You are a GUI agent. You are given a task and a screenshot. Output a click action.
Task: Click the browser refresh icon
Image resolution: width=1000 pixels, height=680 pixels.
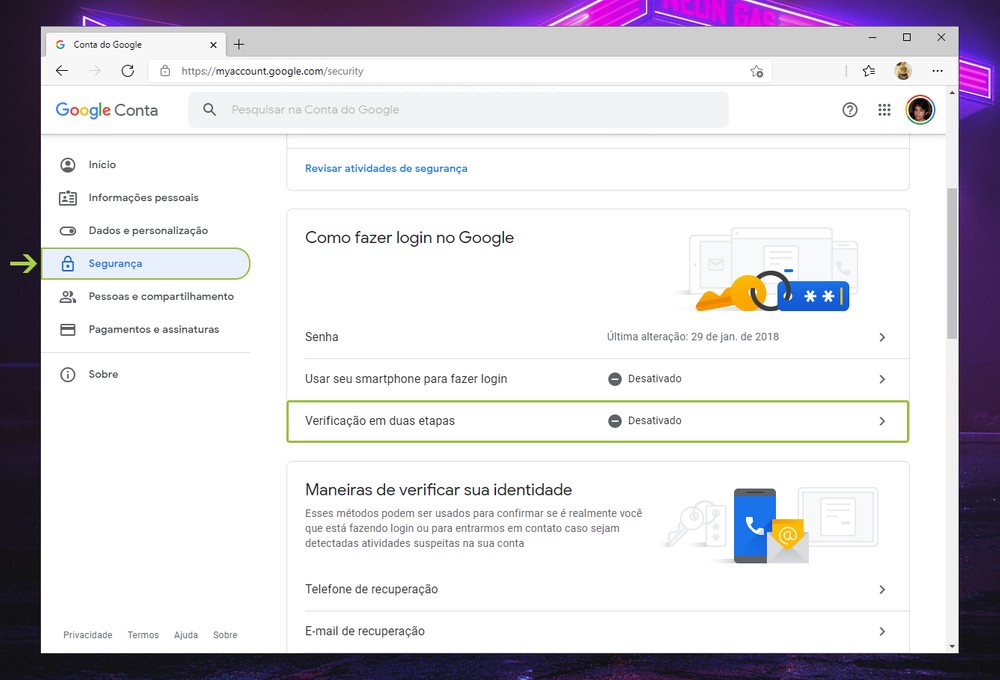coord(127,71)
